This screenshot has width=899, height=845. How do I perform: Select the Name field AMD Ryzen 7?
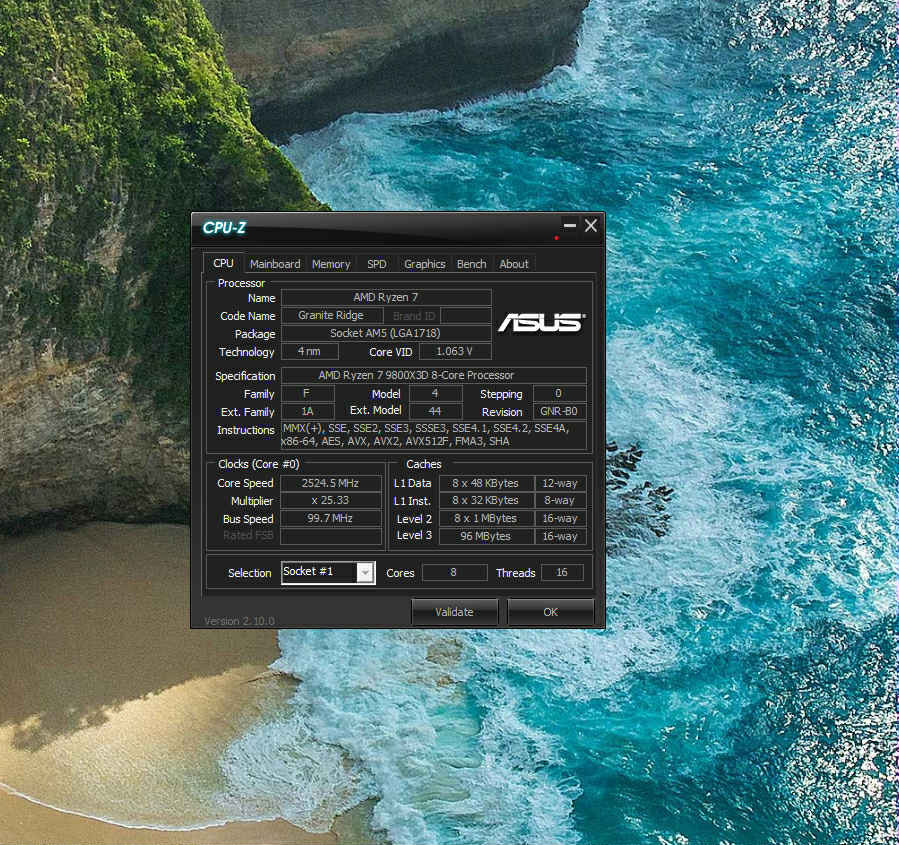pos(386,298)
